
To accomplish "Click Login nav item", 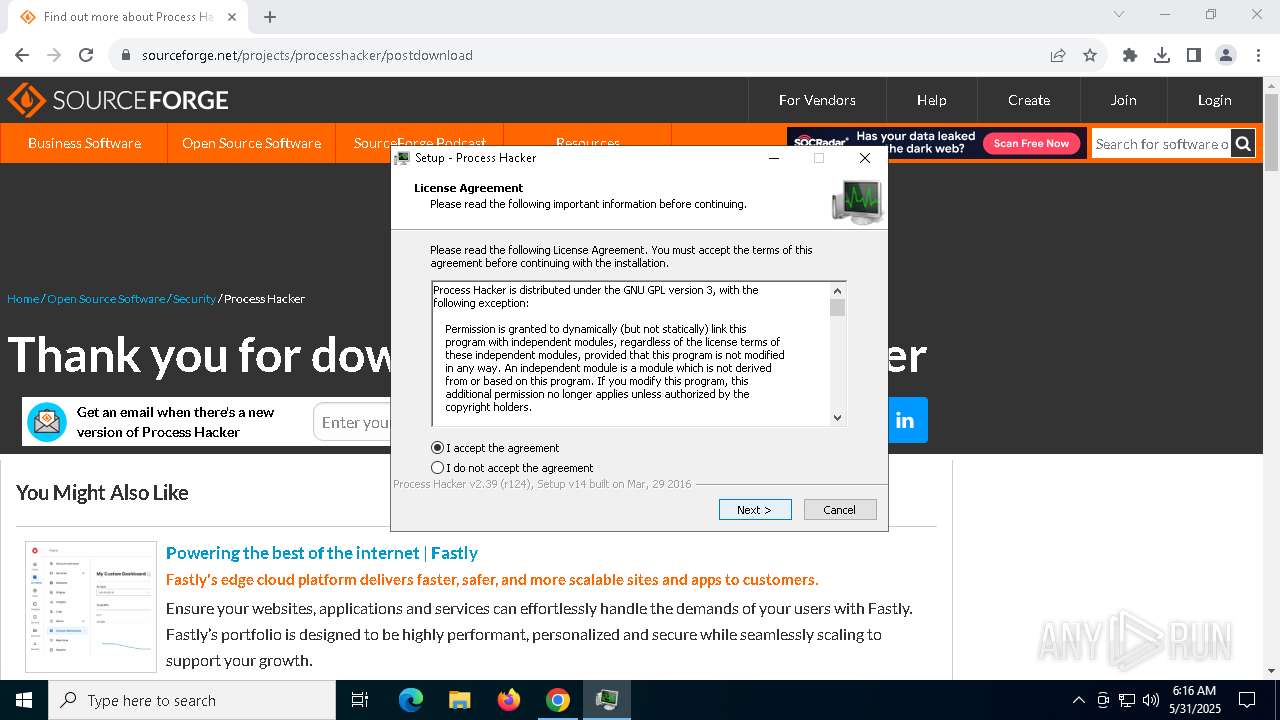I will [x=1214, y=100].
